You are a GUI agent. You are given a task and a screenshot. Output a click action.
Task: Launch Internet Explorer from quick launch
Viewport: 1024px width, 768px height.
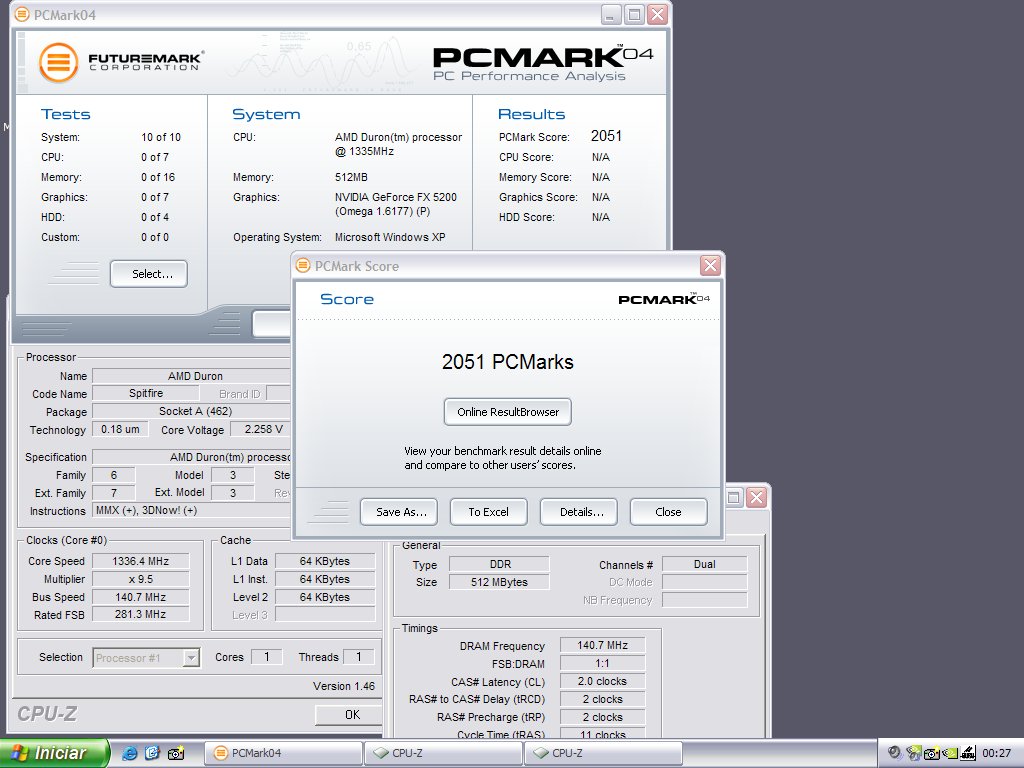pyautogui.click(x=129, y=753)
